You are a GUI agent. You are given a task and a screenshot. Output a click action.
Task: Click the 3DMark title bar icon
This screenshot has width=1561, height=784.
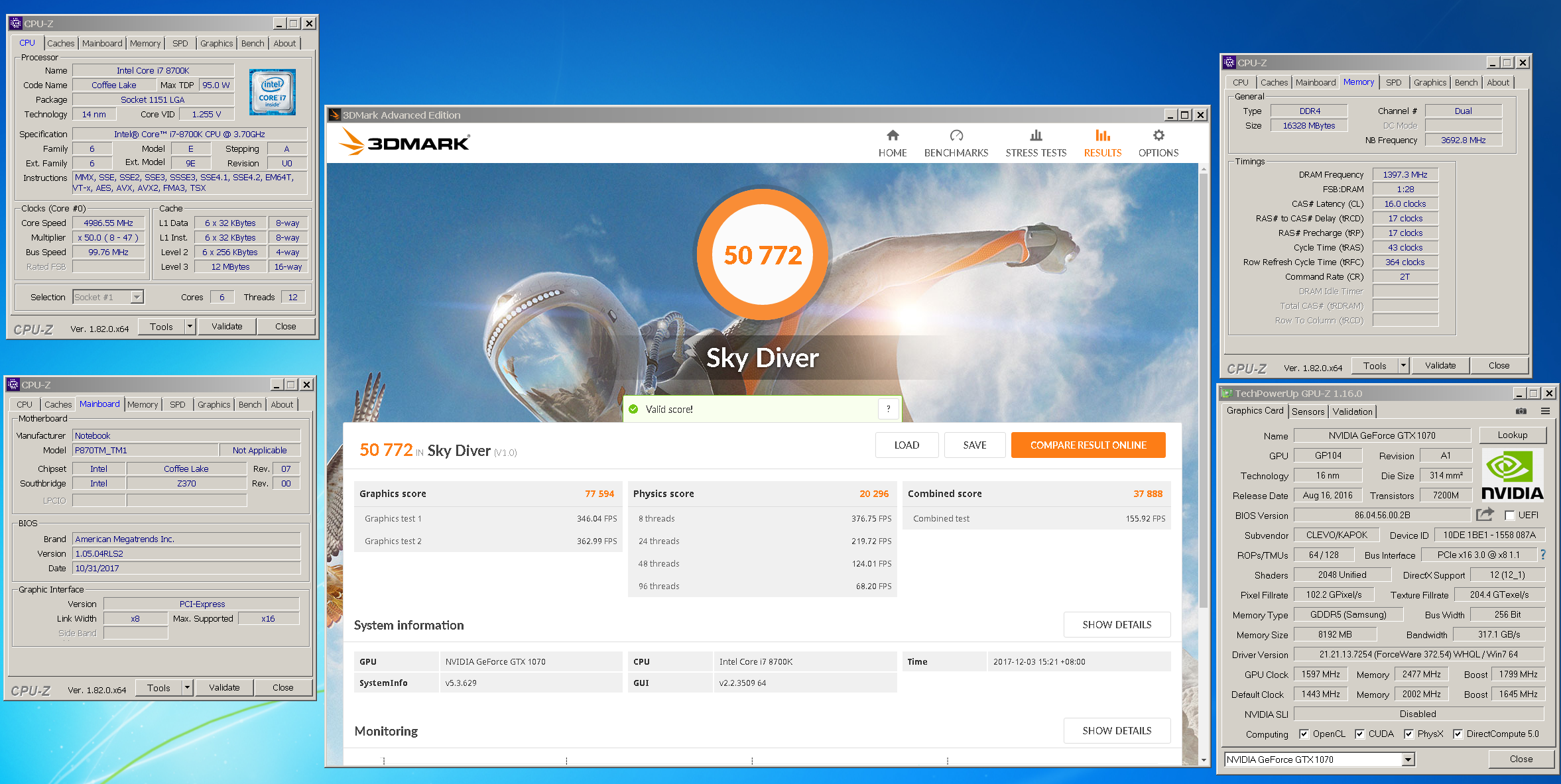tap(334, 115)
